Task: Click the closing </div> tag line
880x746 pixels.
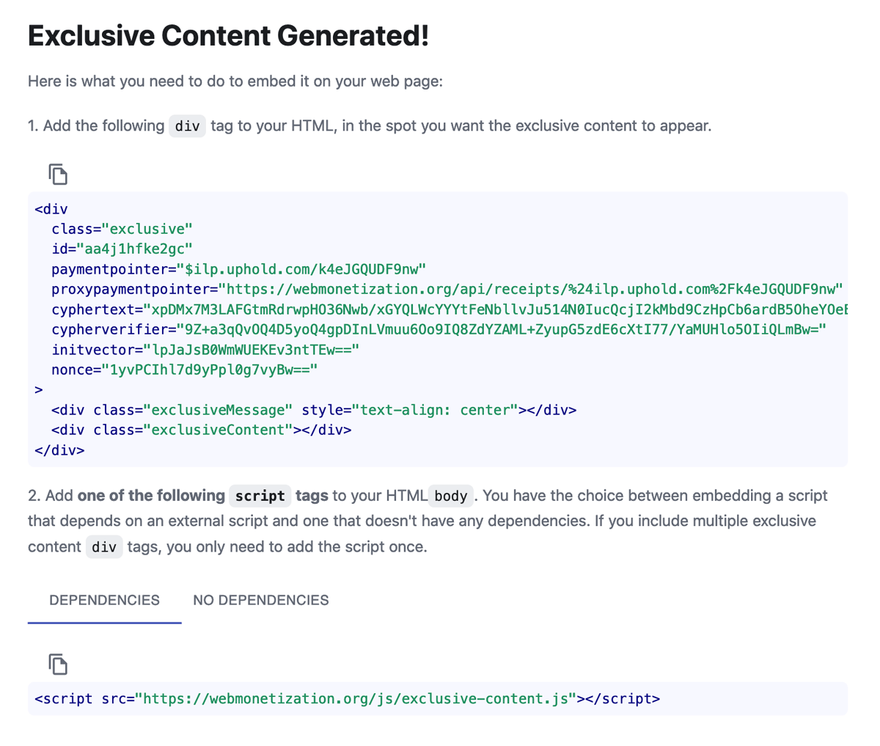Action: coord(59,450)
